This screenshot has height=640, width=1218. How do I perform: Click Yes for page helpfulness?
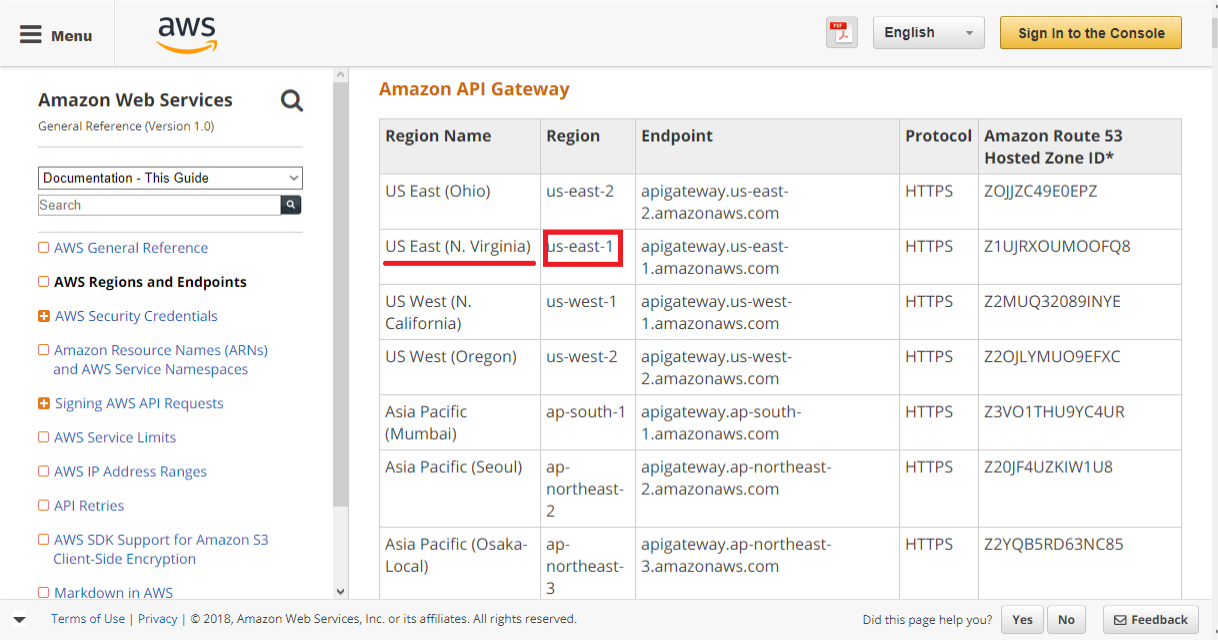[1022, 620]
